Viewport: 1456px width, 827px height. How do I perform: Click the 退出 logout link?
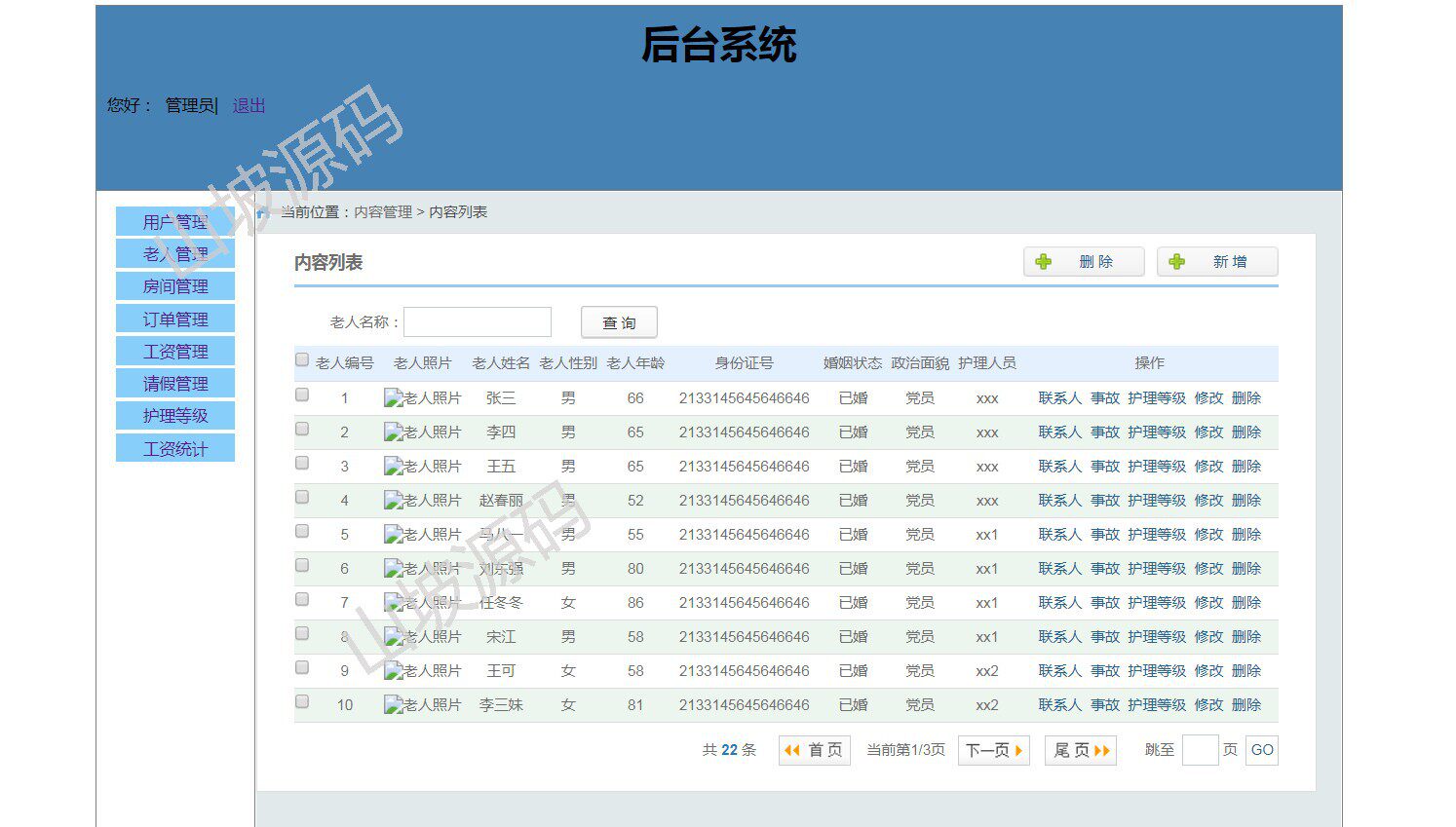249,105
